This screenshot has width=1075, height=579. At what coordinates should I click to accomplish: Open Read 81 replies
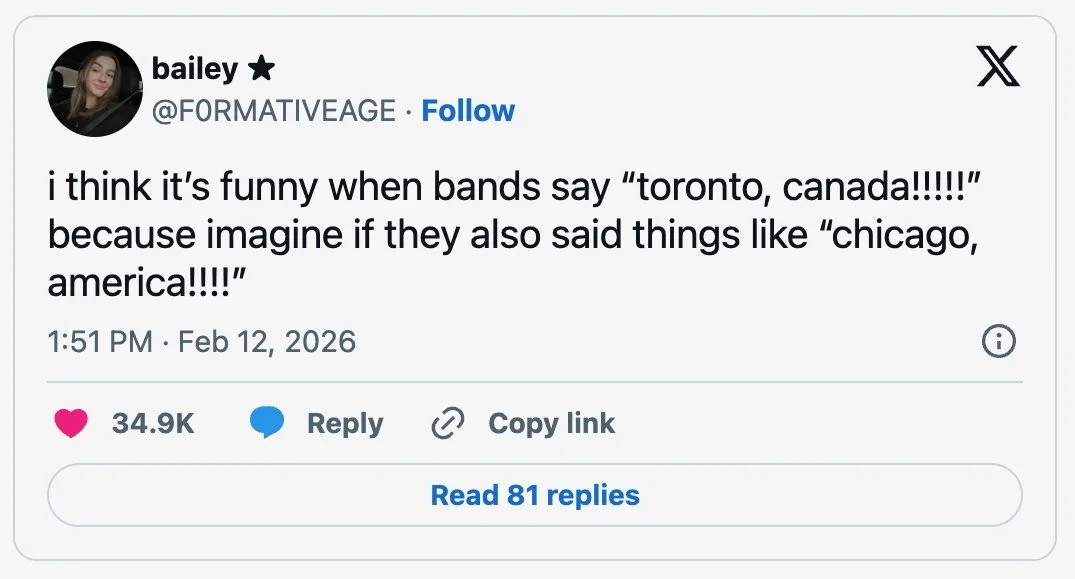[535, 495]
